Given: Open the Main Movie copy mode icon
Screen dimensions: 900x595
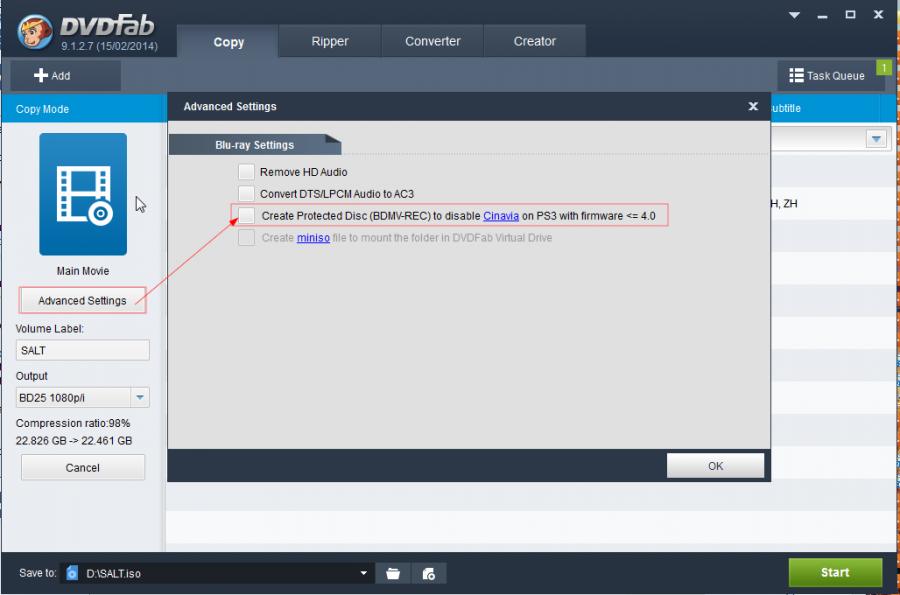Looking at the screenshot, I should click(83, 195).
